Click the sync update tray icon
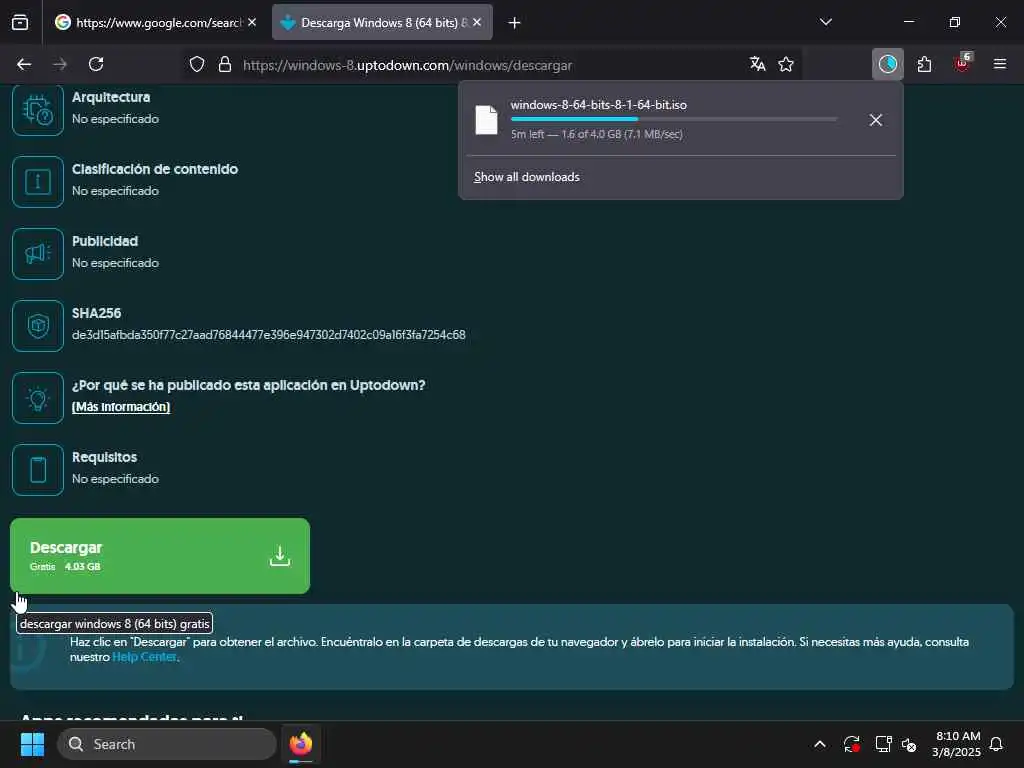This screenshot has width=1024, height=768. pos(852,744)
